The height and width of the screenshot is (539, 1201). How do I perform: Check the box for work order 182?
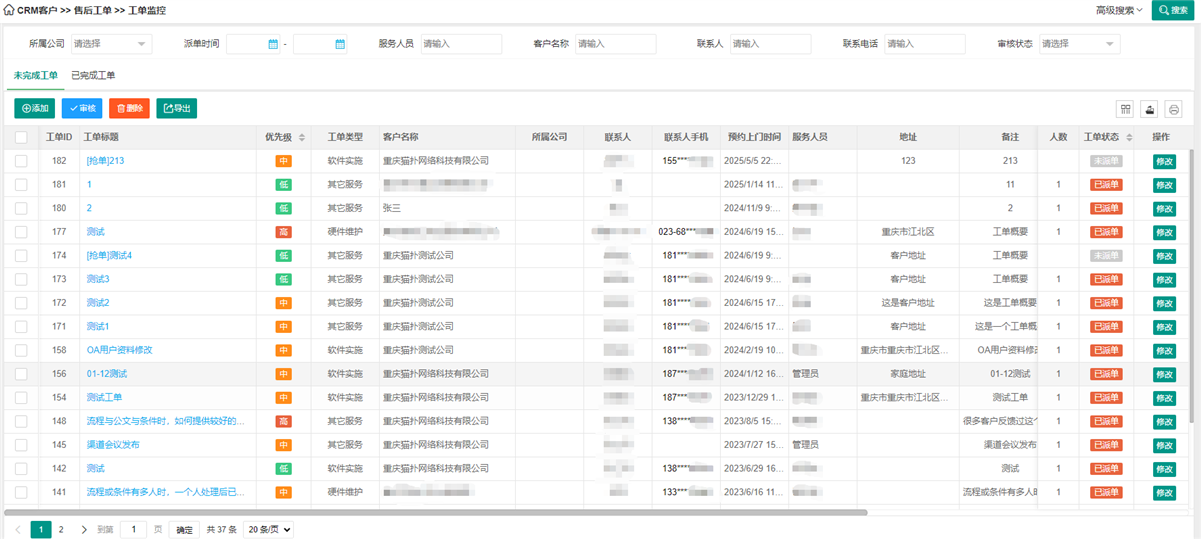[x=21, y=160]
